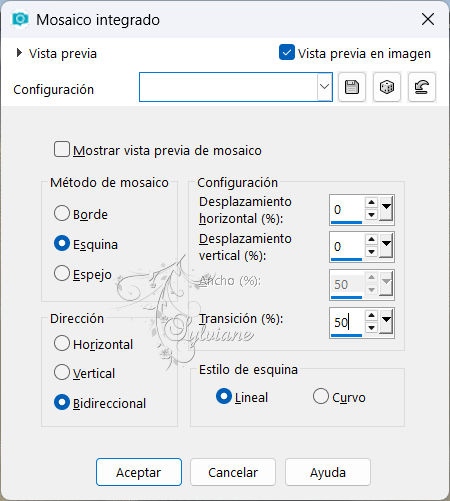This screenshot has height=501, width=450.
Task: Choose Curvo corner style
Action: (x=321, y=396)
